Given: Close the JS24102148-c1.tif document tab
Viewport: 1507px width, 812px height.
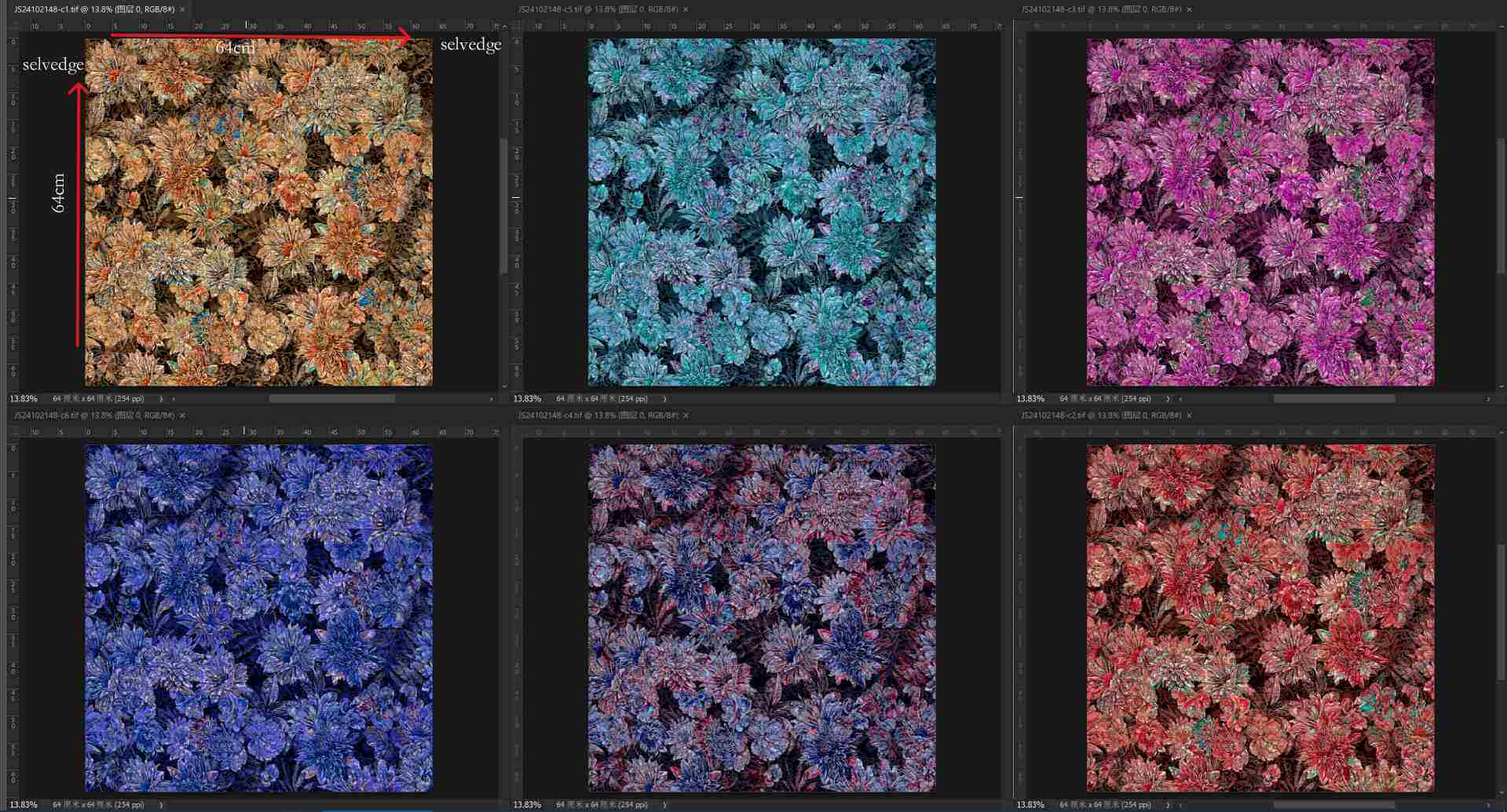Looking at the screenshot, I should click(182, 9).
